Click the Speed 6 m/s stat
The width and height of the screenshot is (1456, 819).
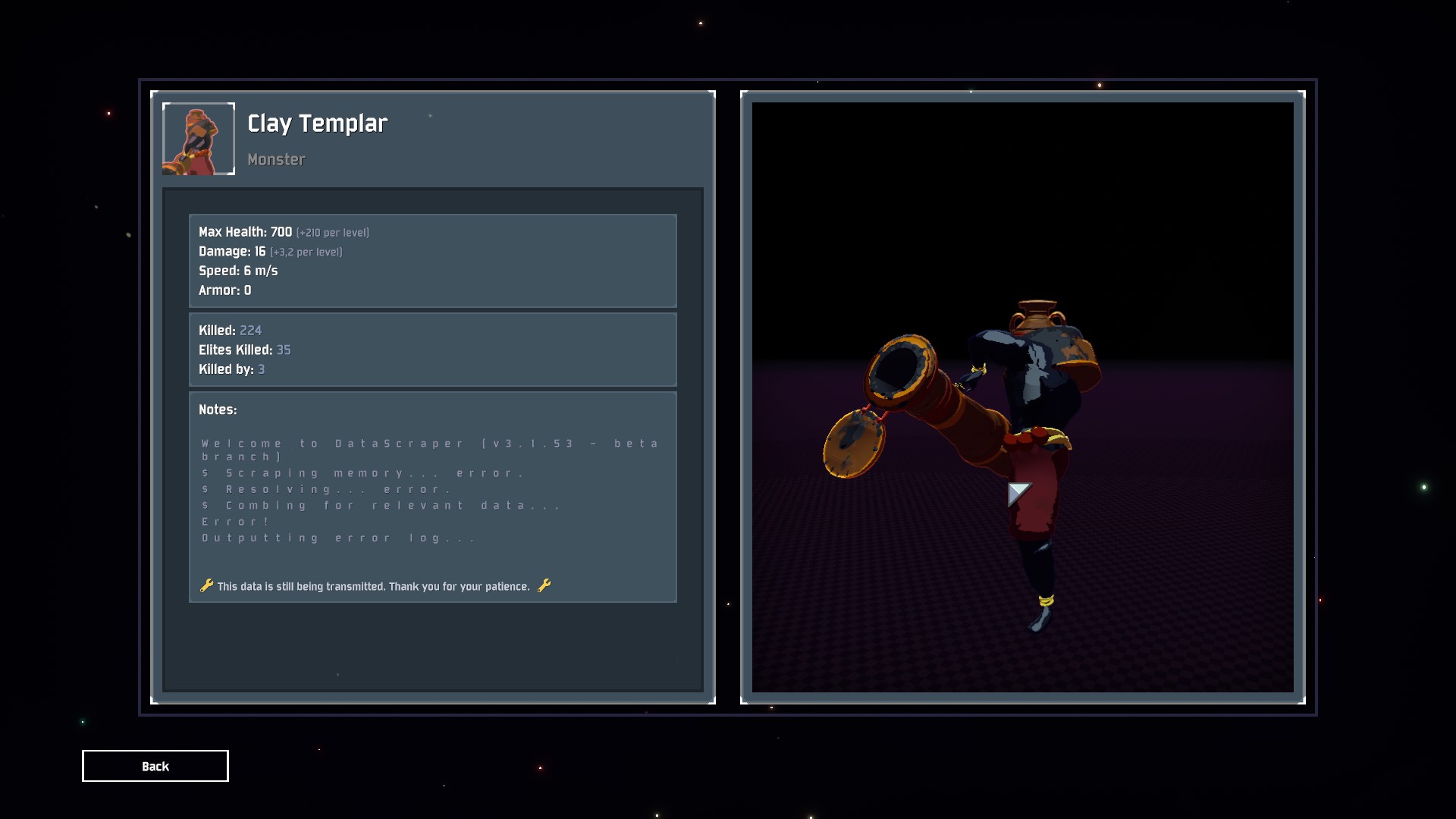point(238,271)
